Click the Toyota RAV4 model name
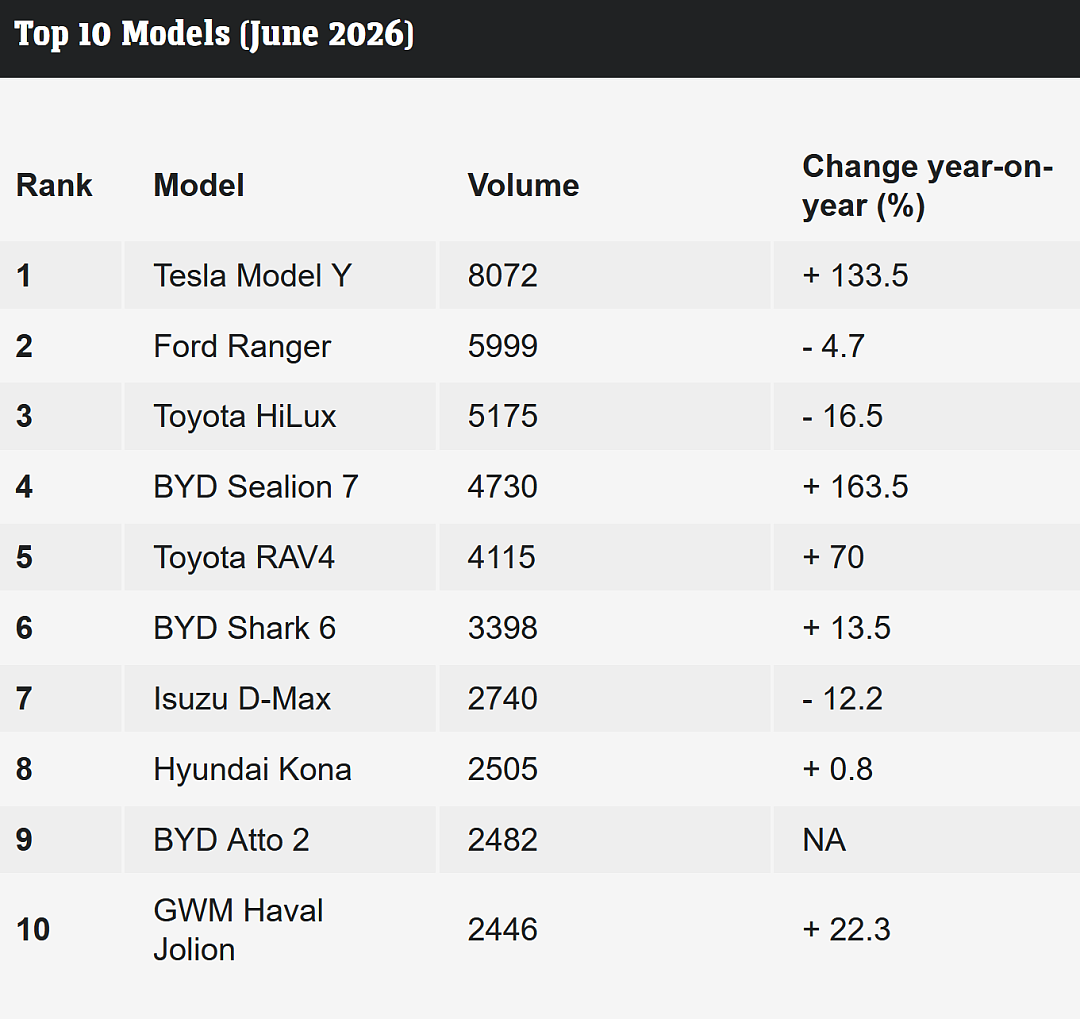This screenshot has height=1019, width=1080. coord(244,557)
